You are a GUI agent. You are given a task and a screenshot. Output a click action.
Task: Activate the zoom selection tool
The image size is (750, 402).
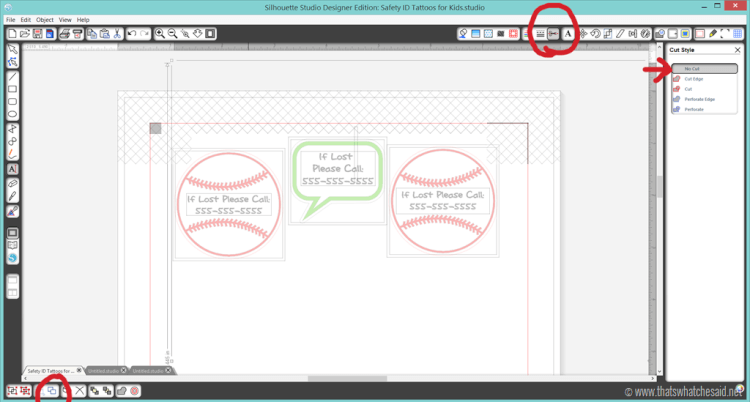click(x=185, y=34)
